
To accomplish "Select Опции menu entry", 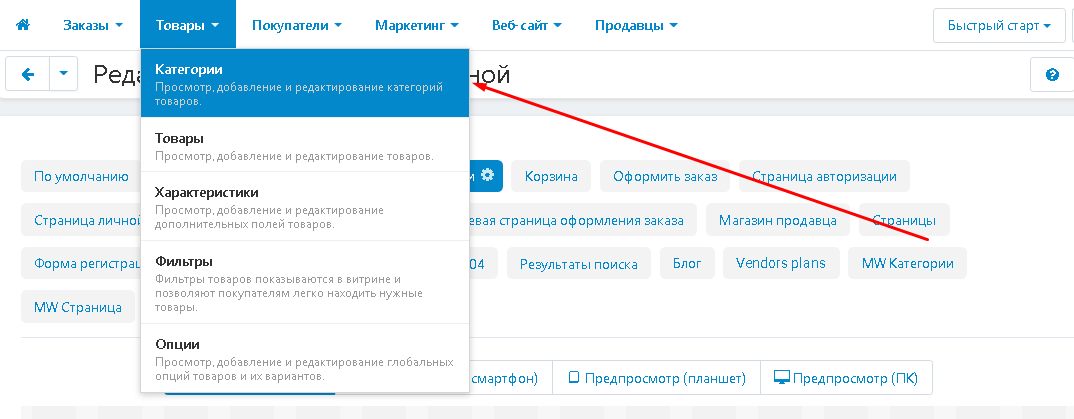I will [305, 357].
